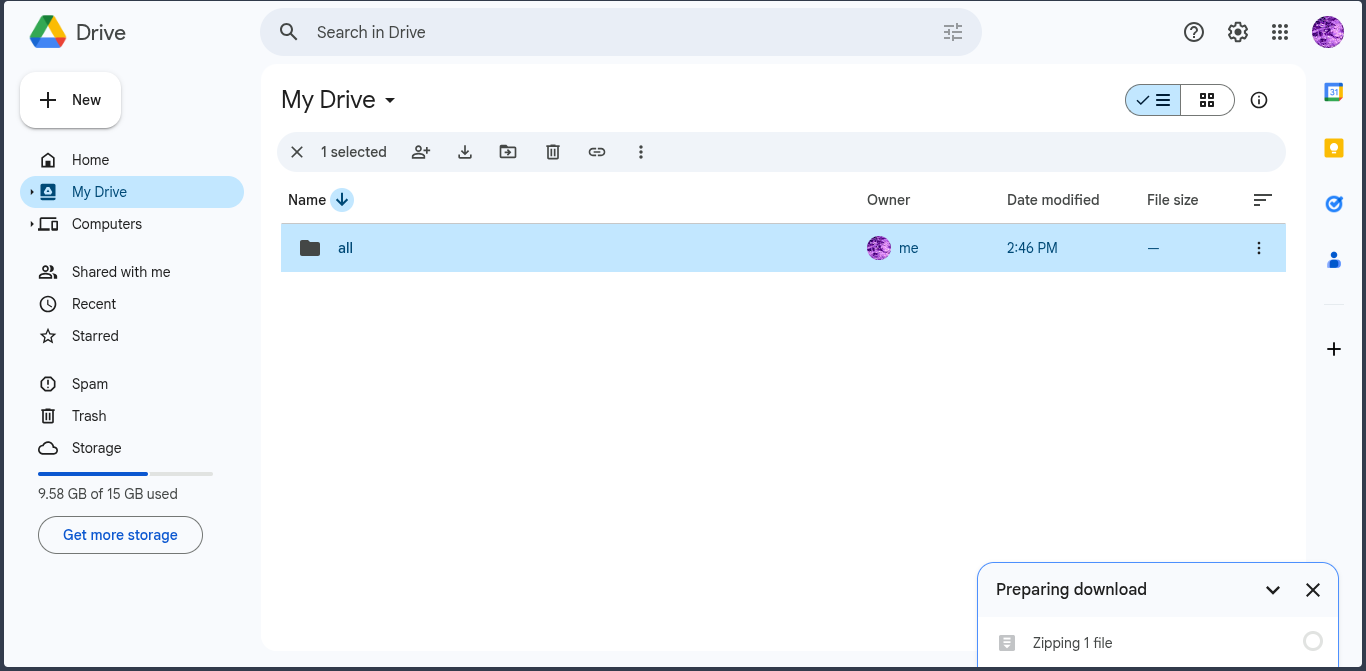Image resolution: width=1366 pixels, height=671 pixels.
Task: Open Google Keep side panel icon
Action: 1334,148
